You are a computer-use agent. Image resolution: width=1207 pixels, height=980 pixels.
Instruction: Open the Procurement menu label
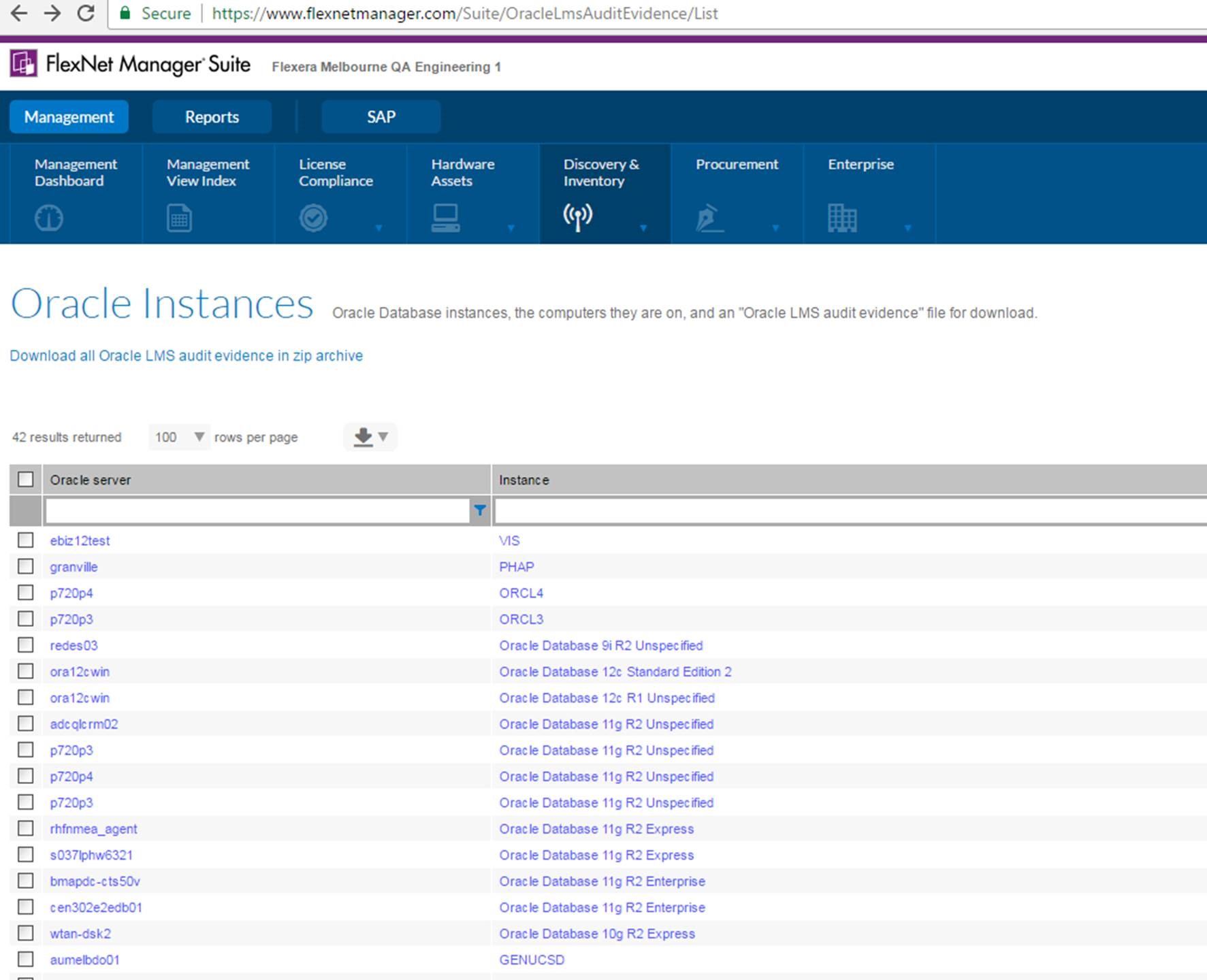737,164
